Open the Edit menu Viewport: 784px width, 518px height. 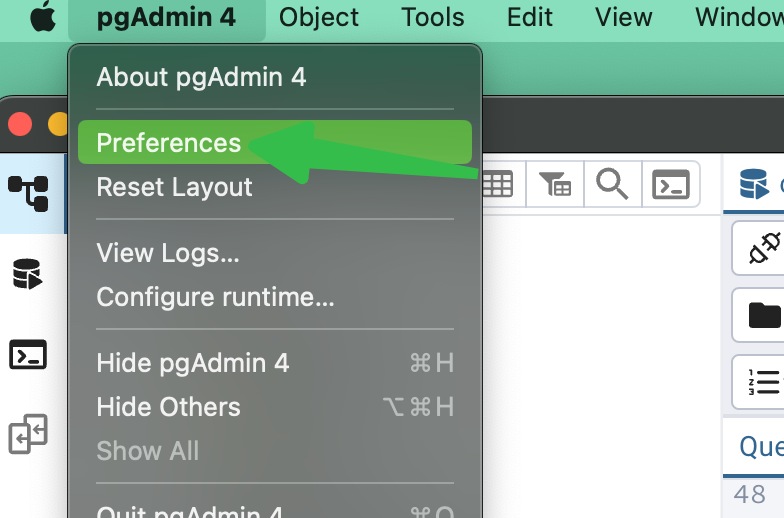(530, 18)
